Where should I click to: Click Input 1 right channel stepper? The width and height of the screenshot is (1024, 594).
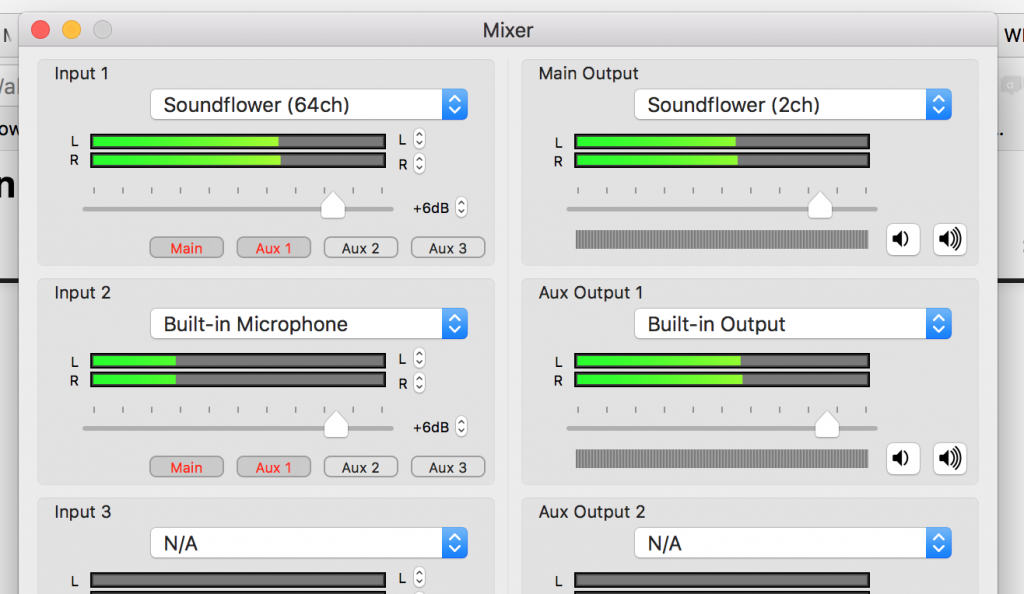pyautogui.click(x=419, y=163)
